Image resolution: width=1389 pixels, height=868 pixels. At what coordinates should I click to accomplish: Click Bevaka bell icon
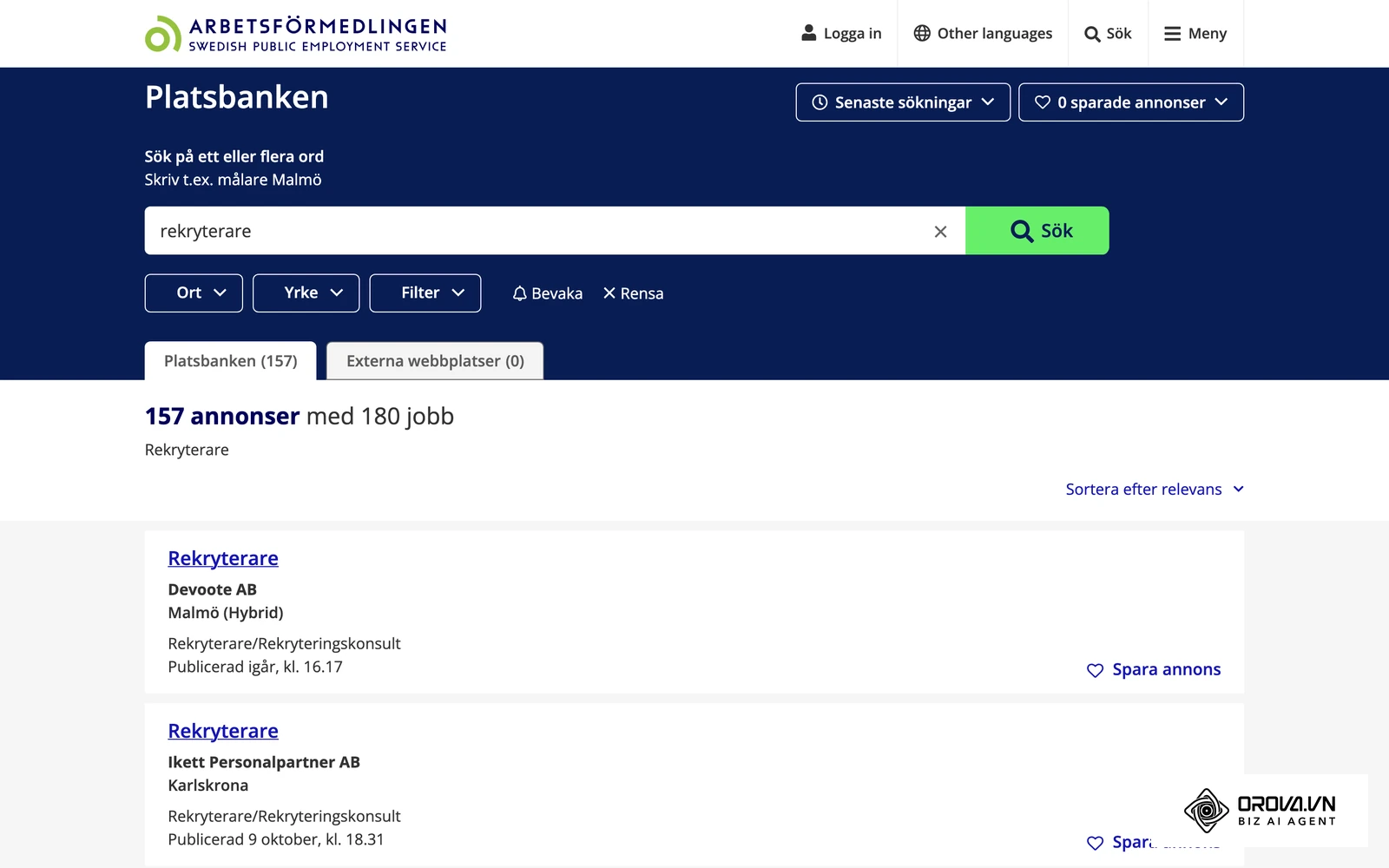point(520,293)
